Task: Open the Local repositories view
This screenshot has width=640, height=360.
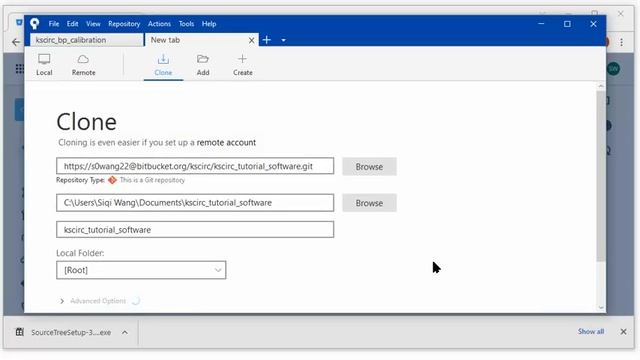Action: (44, 64)
